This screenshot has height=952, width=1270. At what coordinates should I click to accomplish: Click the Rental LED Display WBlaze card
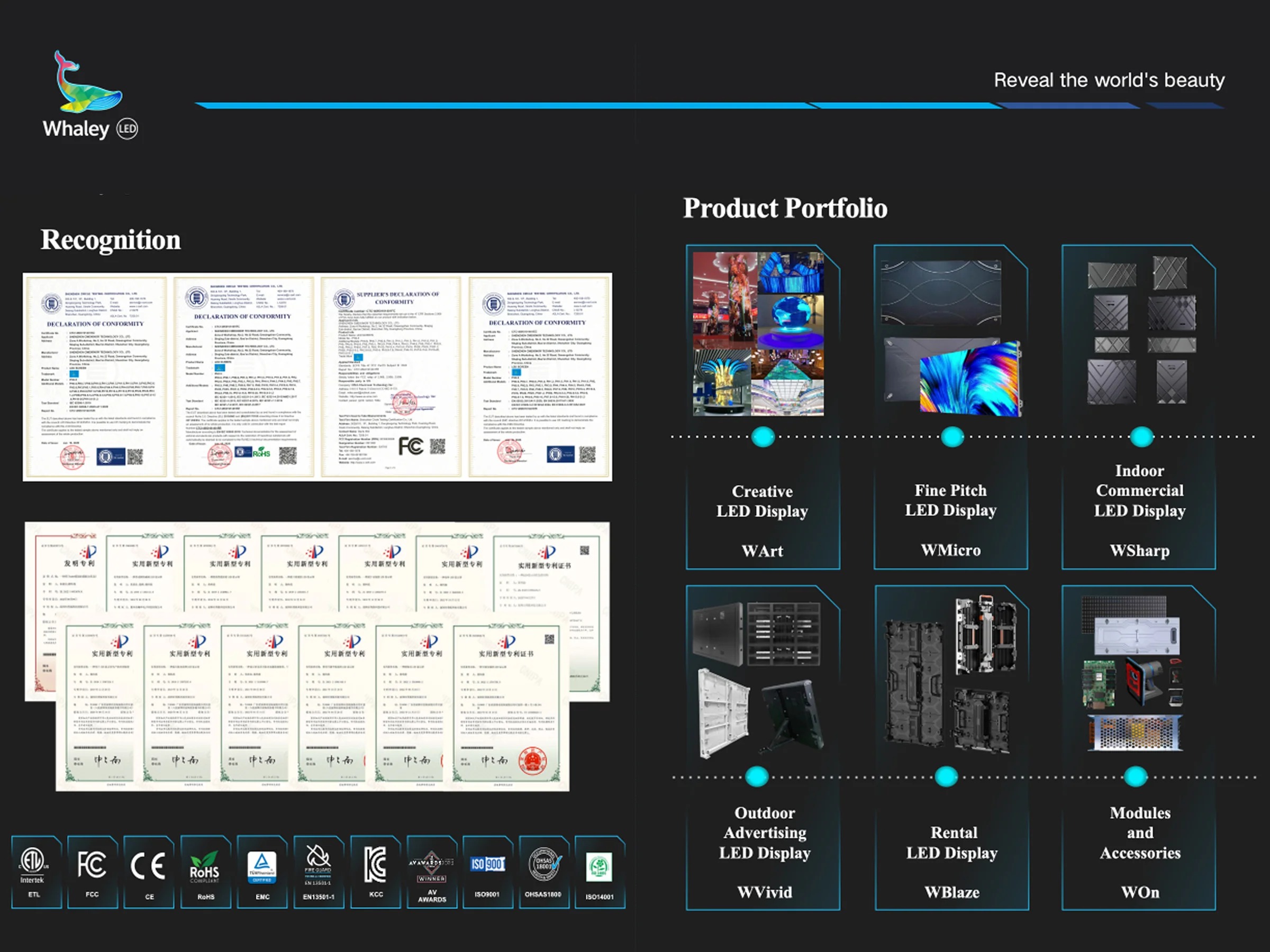click(x=951, y=747)
